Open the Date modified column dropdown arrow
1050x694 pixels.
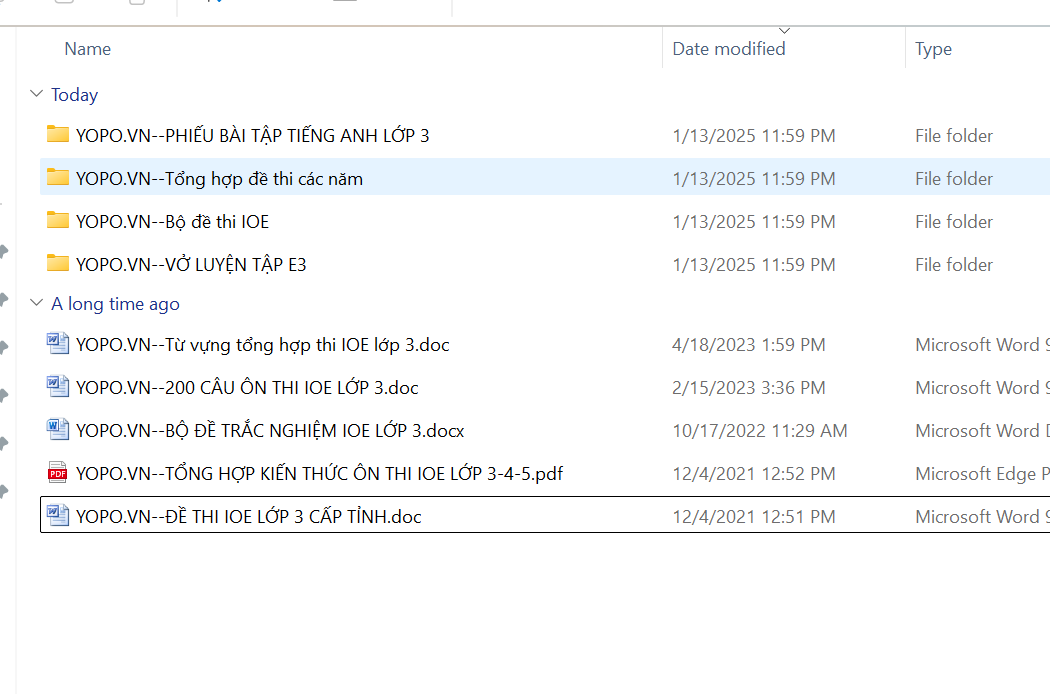tap(784, 31)
